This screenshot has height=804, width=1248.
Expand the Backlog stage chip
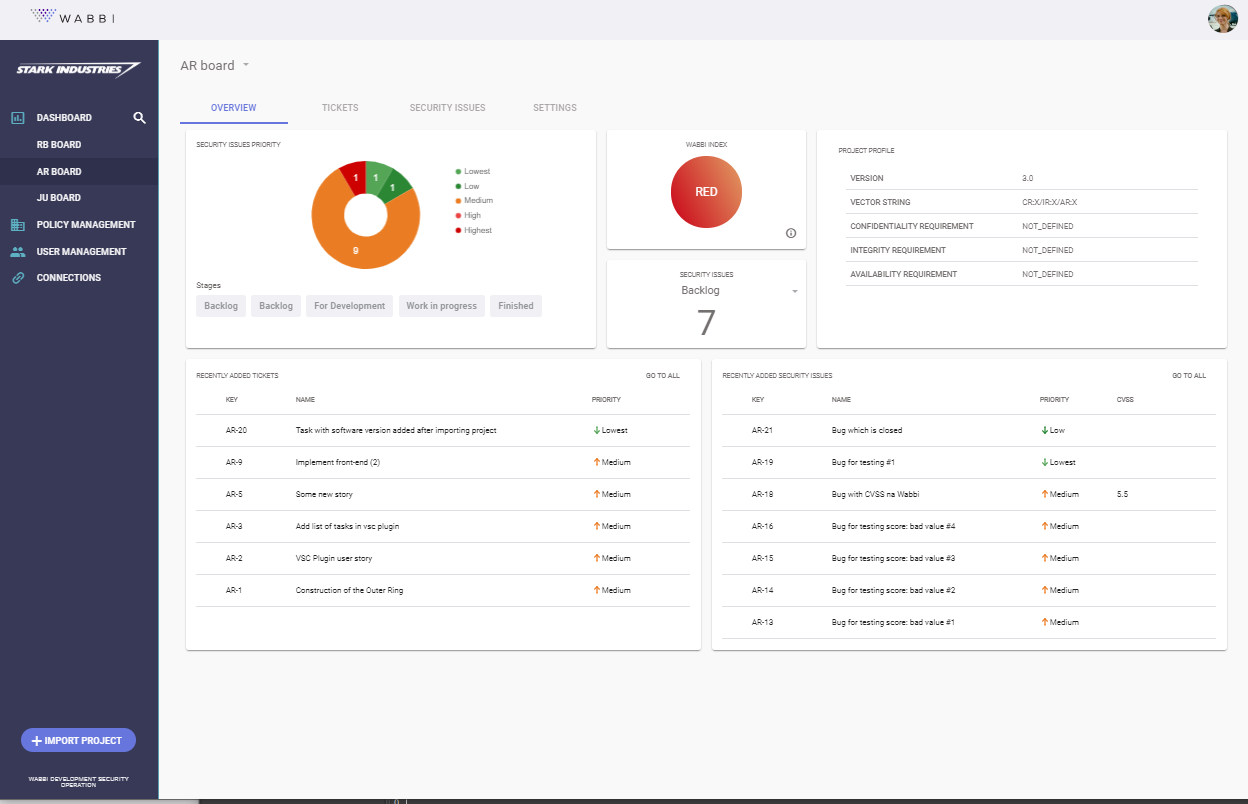click(221, 305)
